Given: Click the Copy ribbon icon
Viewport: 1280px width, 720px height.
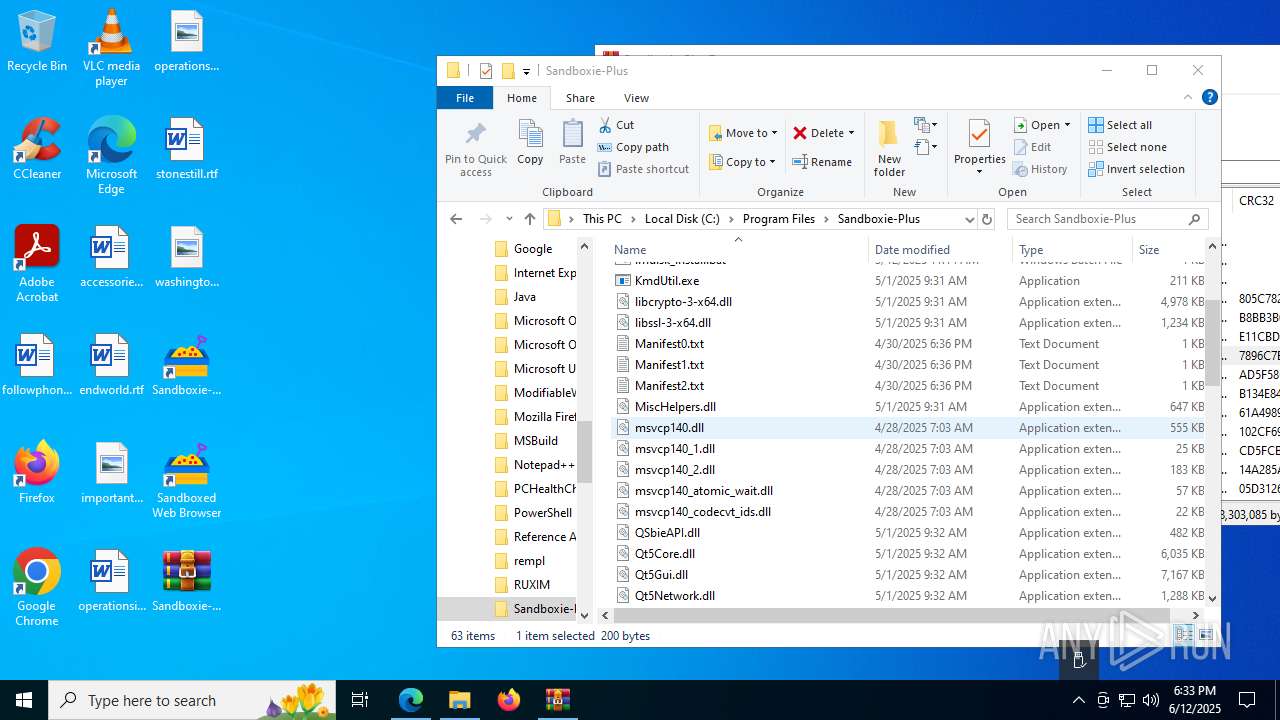Looking at the screenshot, I should [530, 142].
